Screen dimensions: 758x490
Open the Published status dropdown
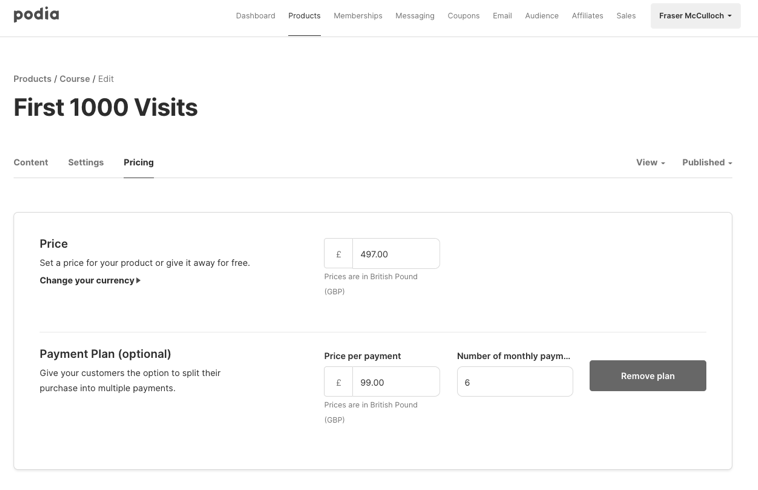[707, 162]
